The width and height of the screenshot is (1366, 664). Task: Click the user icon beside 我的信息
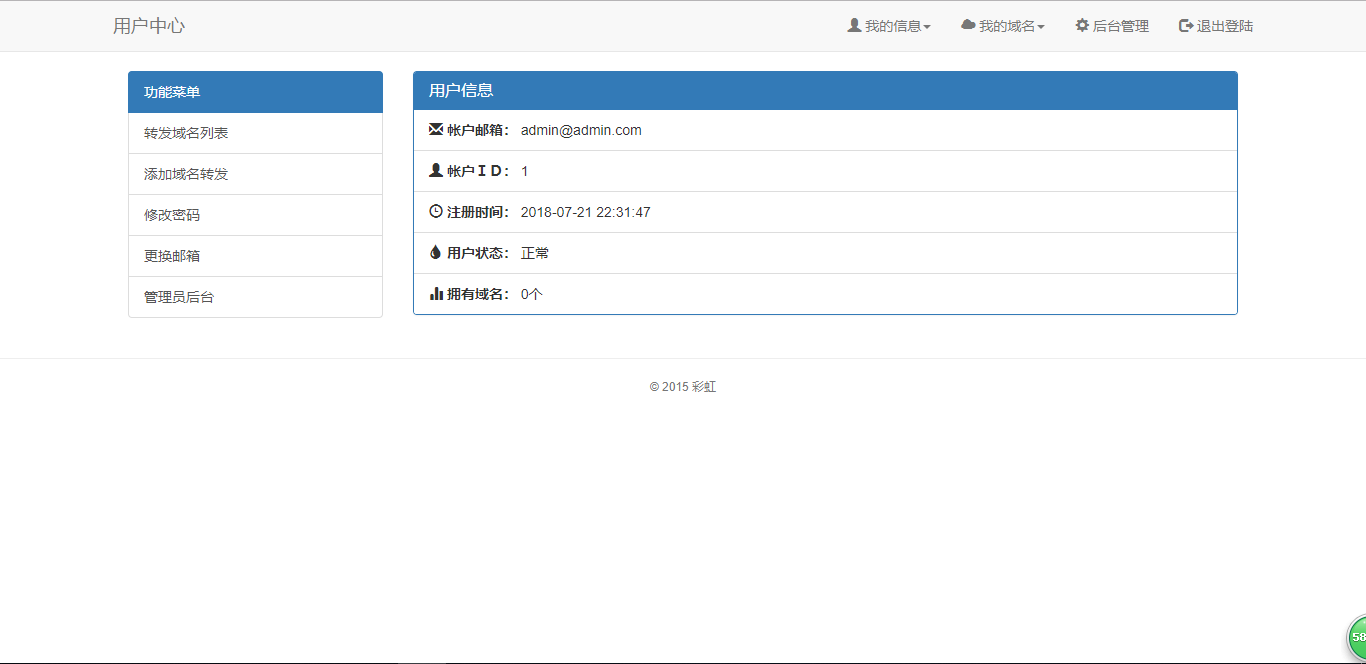coord(854,25)
